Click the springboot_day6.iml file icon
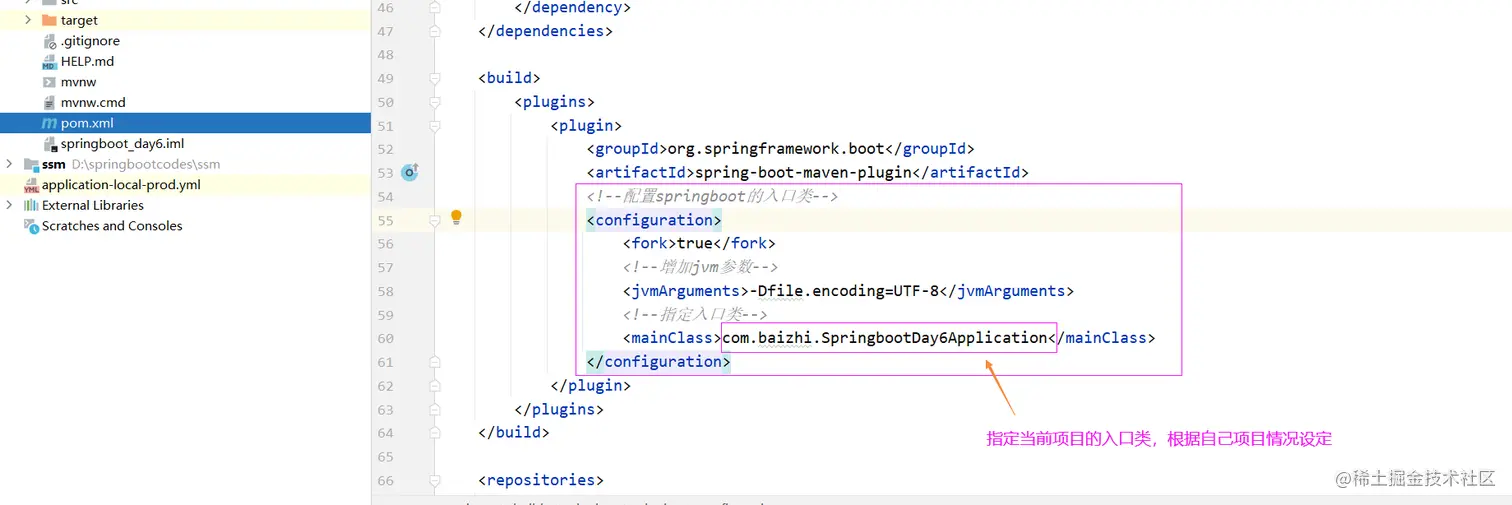 click(50, 143)
